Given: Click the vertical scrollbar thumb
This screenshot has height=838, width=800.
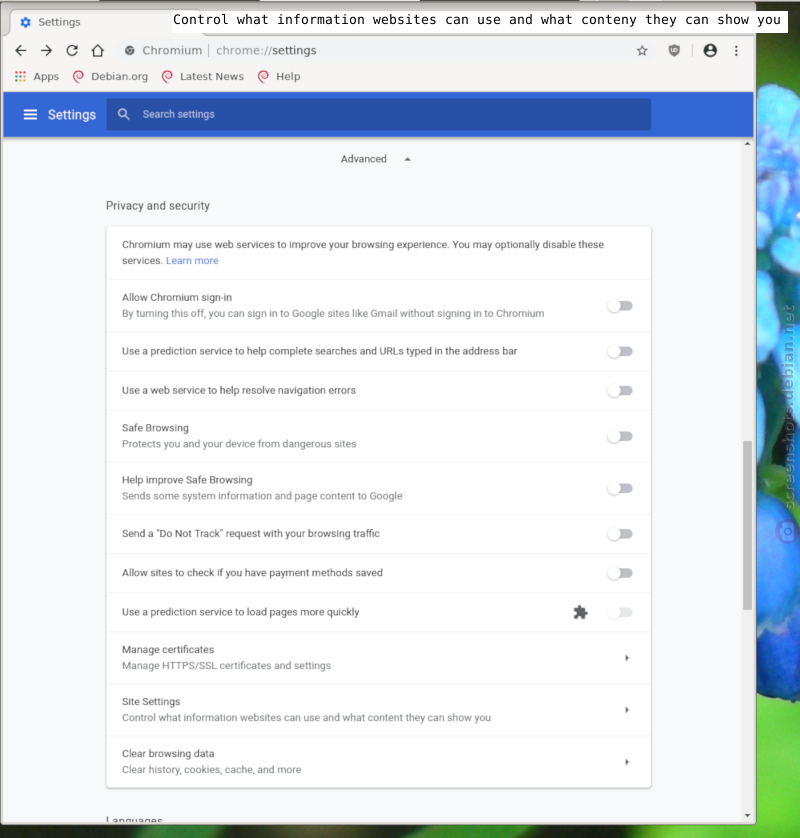Looking at the screenshot, I should [747, 525].
